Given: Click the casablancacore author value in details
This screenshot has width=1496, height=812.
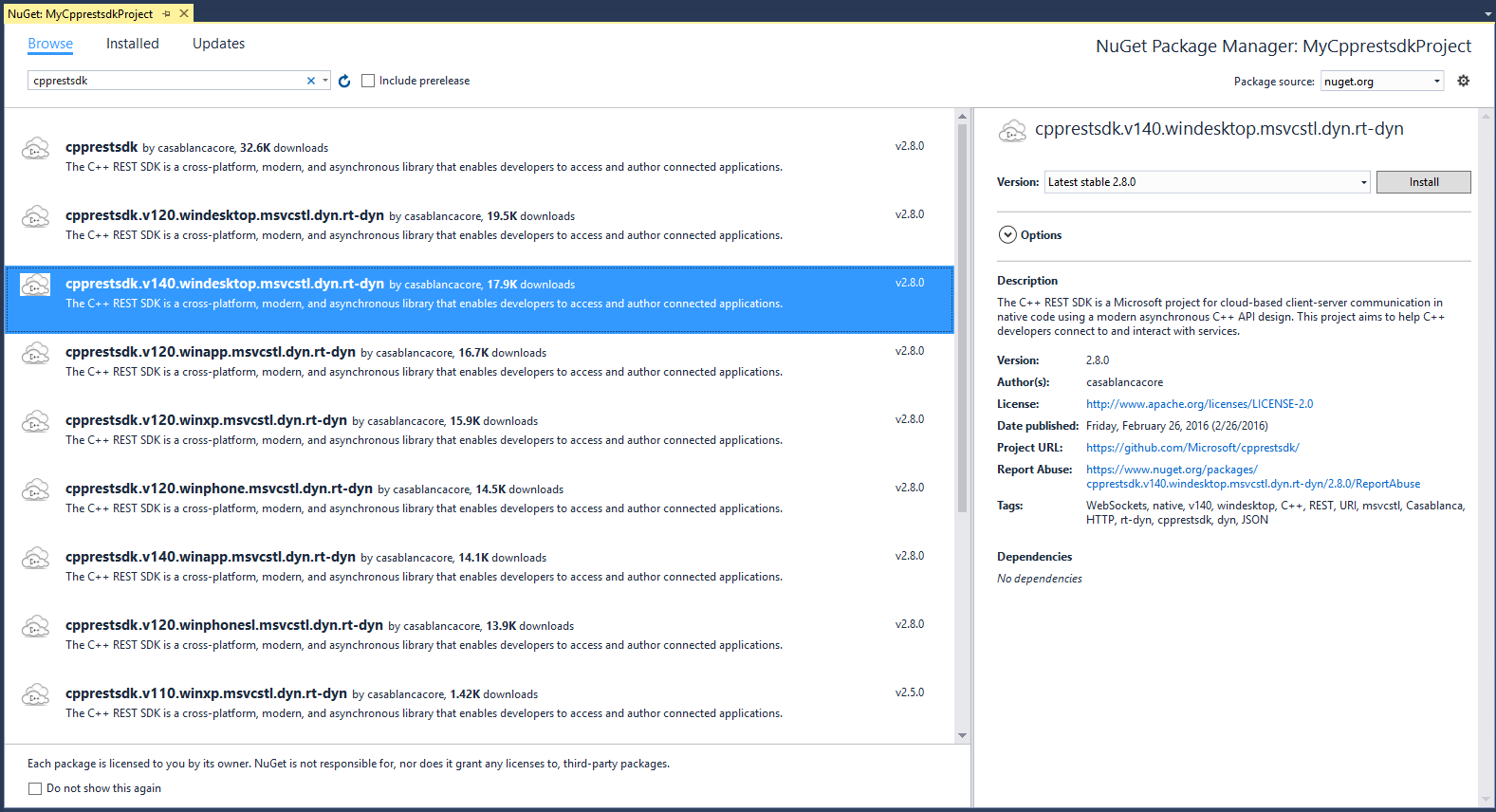Looking at the screenshot, I should click(x=1124, y=382).
